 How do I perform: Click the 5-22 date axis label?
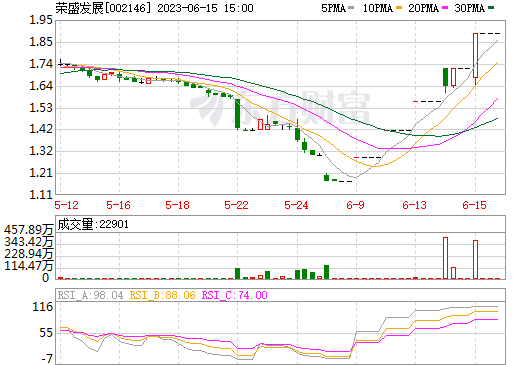[x=237, y=205]
